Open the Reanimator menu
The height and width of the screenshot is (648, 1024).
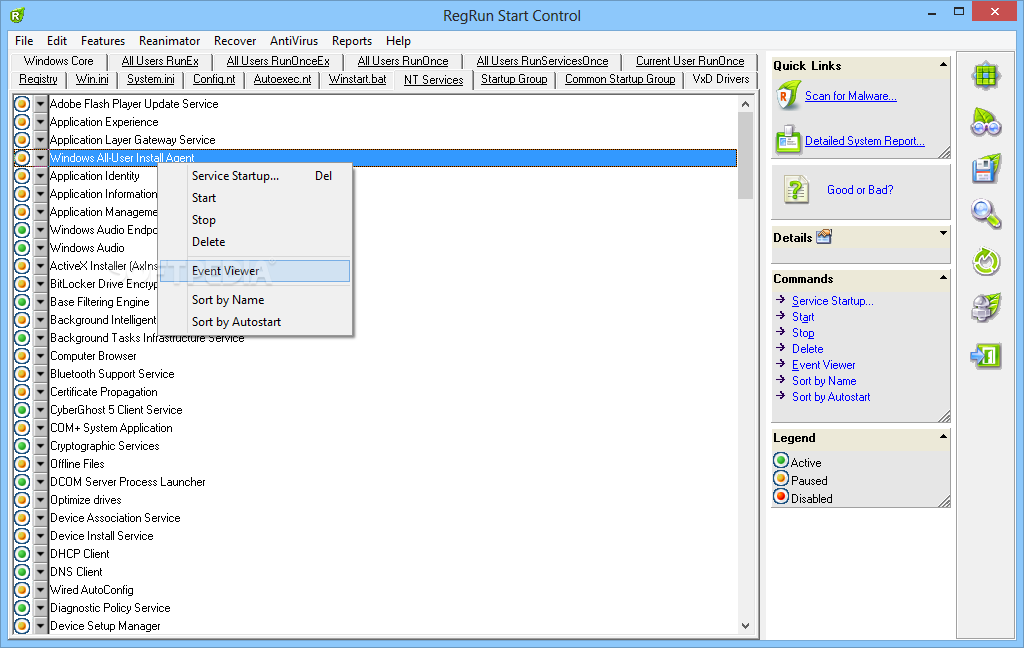pos(169,40)
